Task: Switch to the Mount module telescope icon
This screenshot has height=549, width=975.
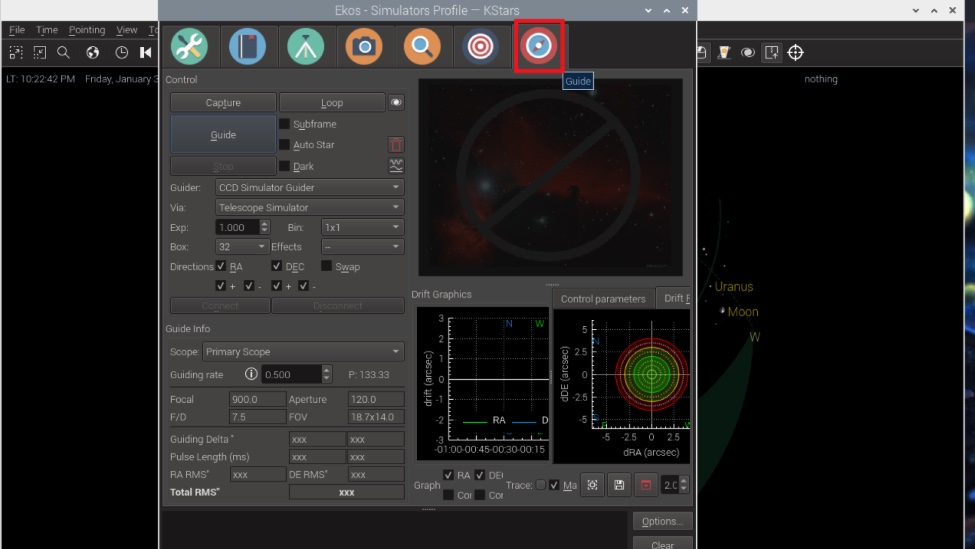Action: coord(305,47)
